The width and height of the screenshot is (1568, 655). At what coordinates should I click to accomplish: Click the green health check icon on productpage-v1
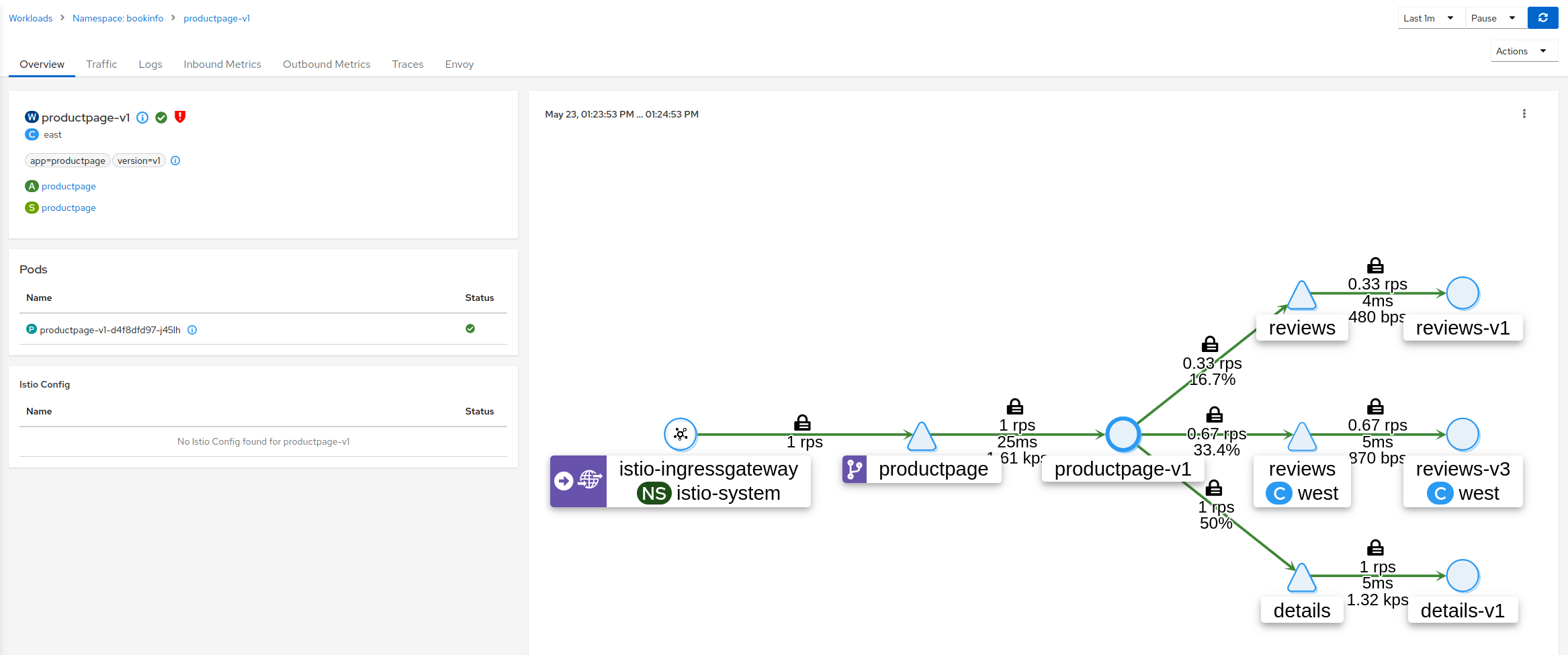pos(161,117)
